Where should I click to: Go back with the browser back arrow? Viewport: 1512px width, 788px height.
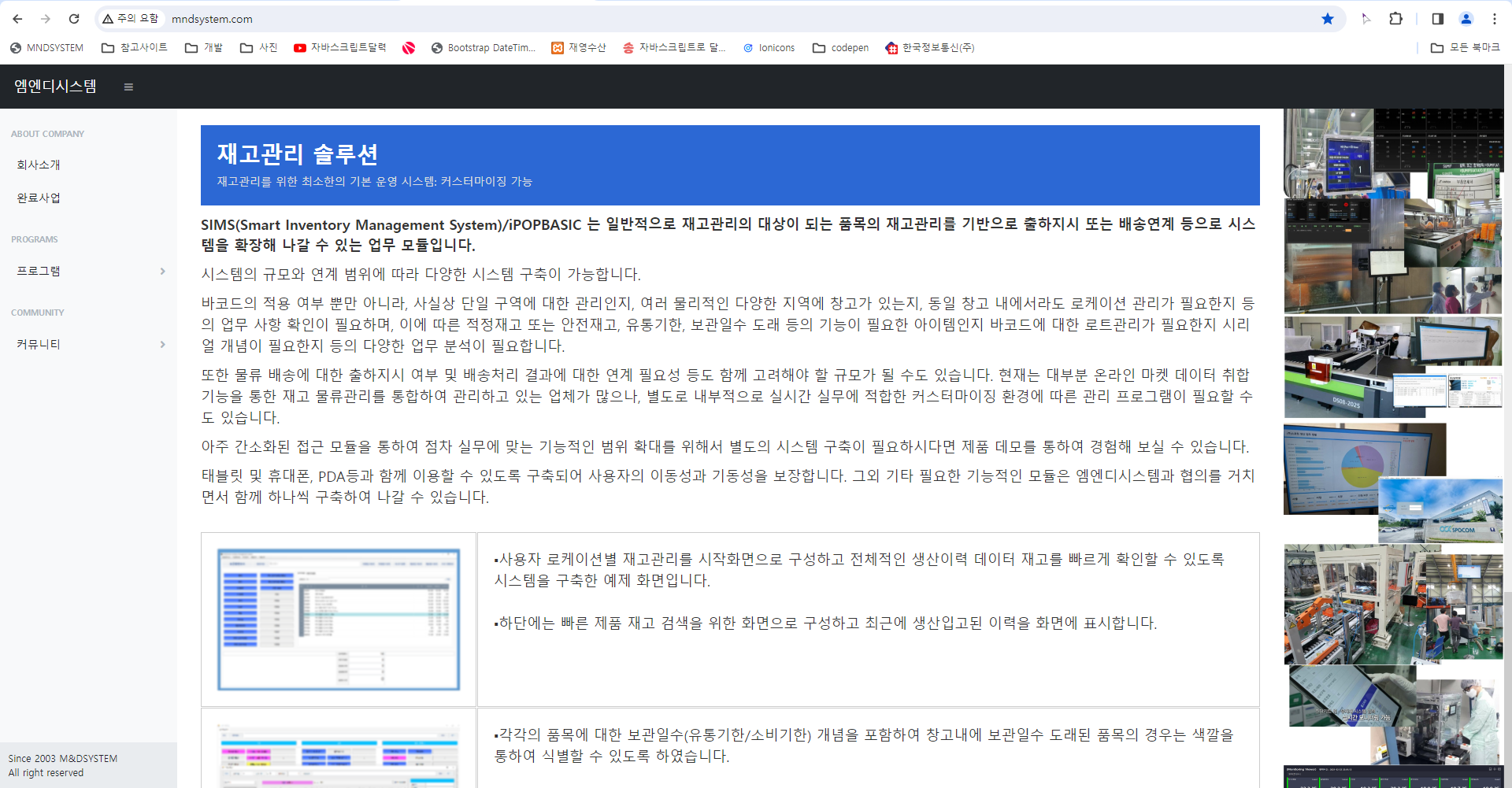click(17, 19)
